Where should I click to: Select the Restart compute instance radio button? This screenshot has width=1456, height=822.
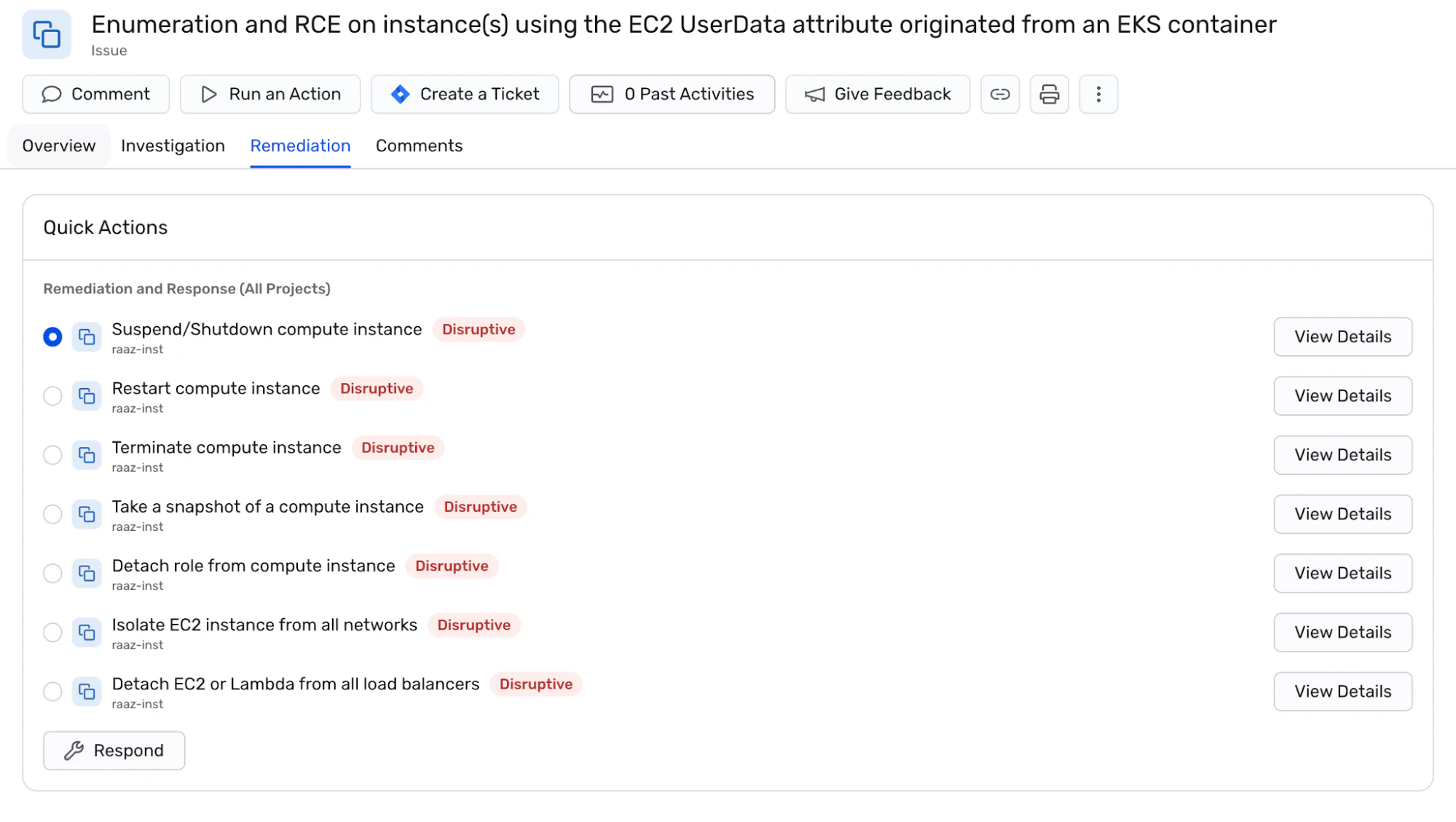[x=52, y=396]
